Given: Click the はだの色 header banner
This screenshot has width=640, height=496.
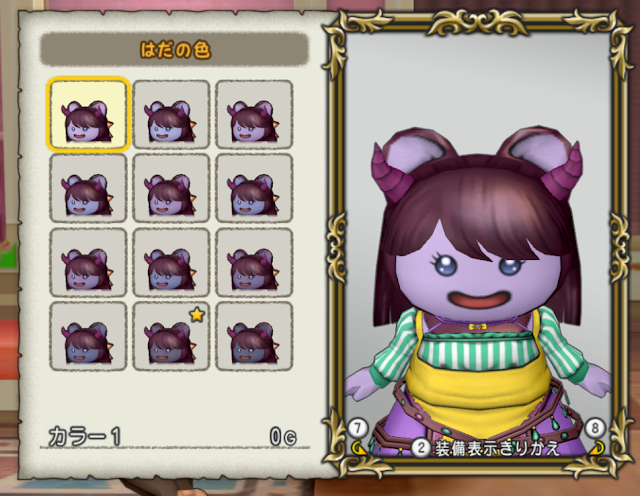Looking at the screenshot, I should [174, 50].
